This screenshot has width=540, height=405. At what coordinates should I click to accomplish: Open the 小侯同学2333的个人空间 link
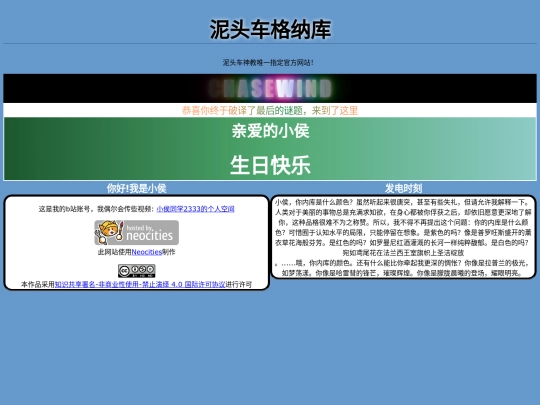coord(195,209)
